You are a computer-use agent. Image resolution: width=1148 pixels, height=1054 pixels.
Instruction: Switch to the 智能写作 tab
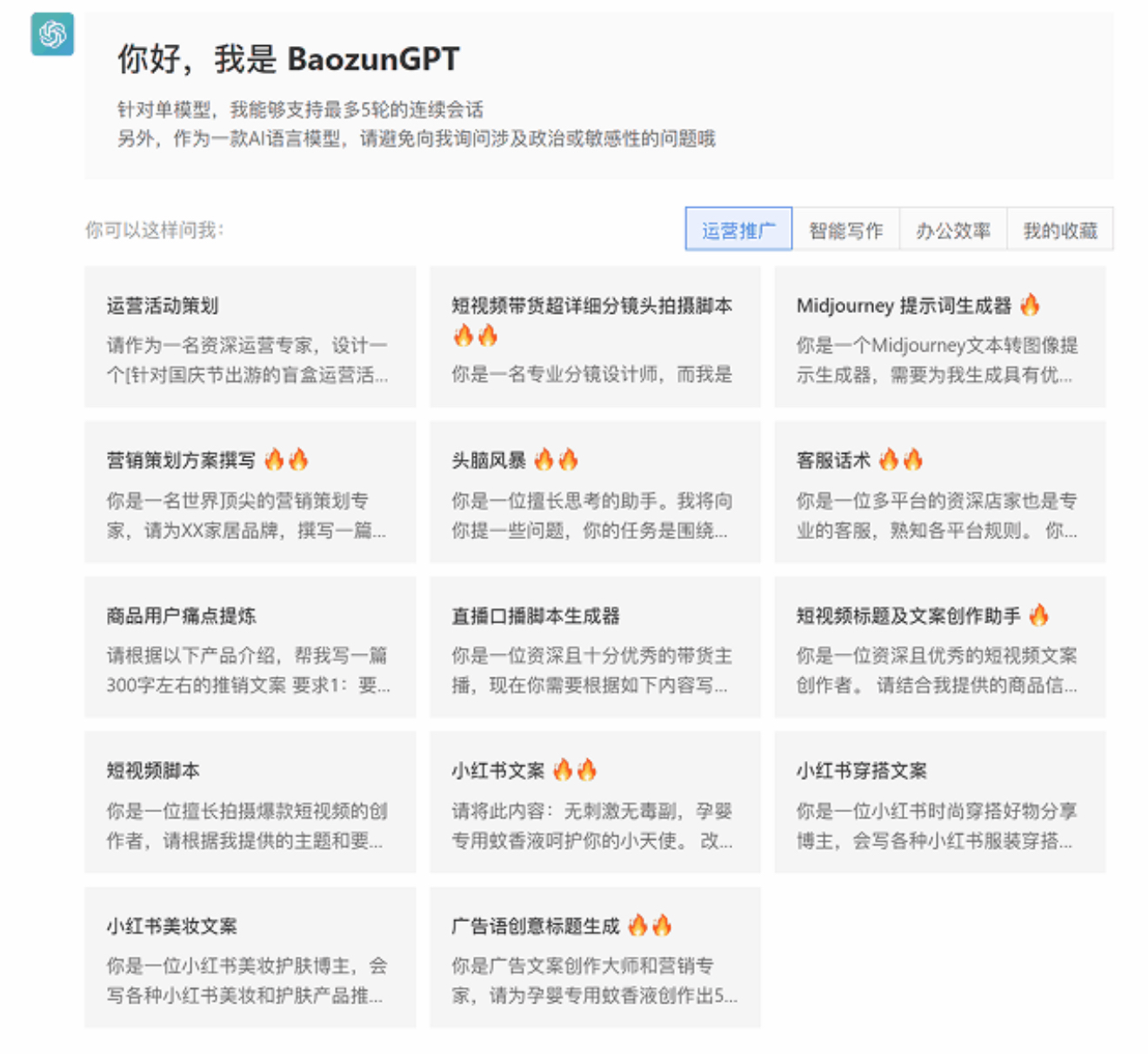click(845, 230)
